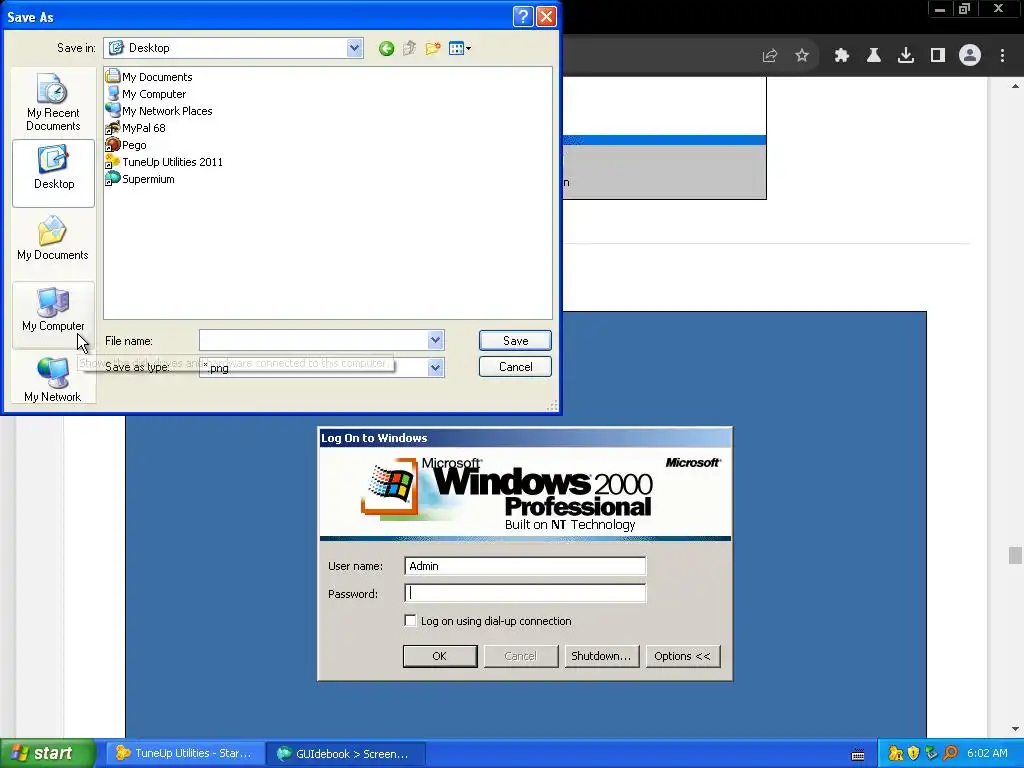Create a new folder icon in Save As
The height and width of the screenshot is (768, 1024).
pyautogui.click(x=432, y=48)
